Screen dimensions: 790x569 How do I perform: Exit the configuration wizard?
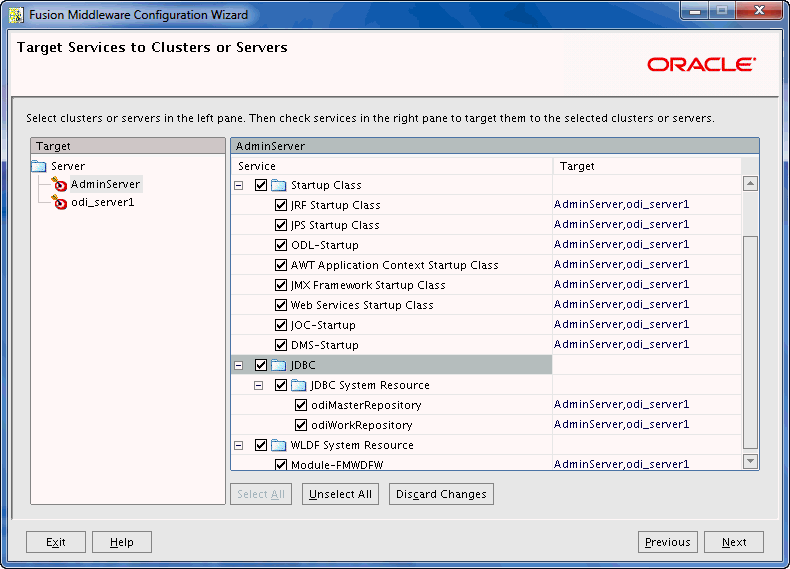(x=56, y=542)
